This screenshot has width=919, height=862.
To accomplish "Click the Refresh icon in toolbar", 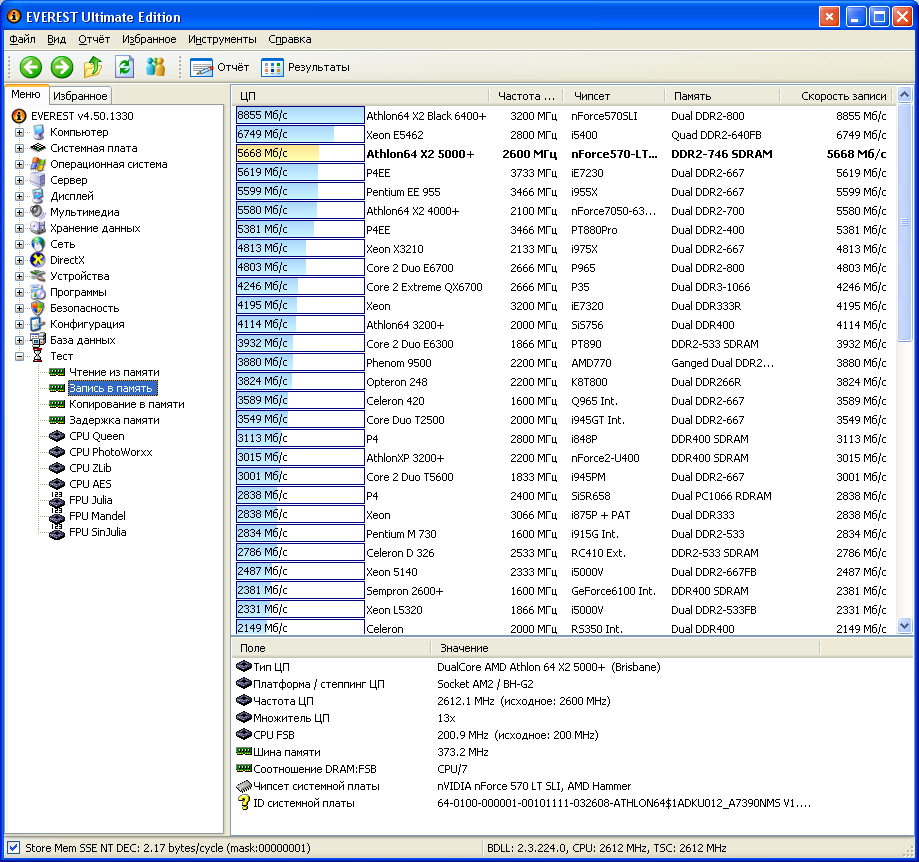I will click(x=124, y=67).
